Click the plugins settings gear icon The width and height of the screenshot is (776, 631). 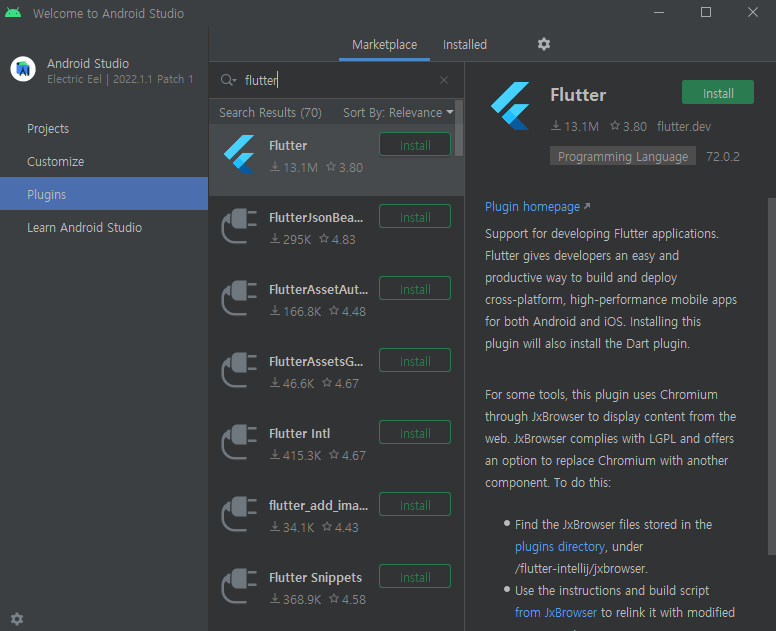click(x=544, y=44)
